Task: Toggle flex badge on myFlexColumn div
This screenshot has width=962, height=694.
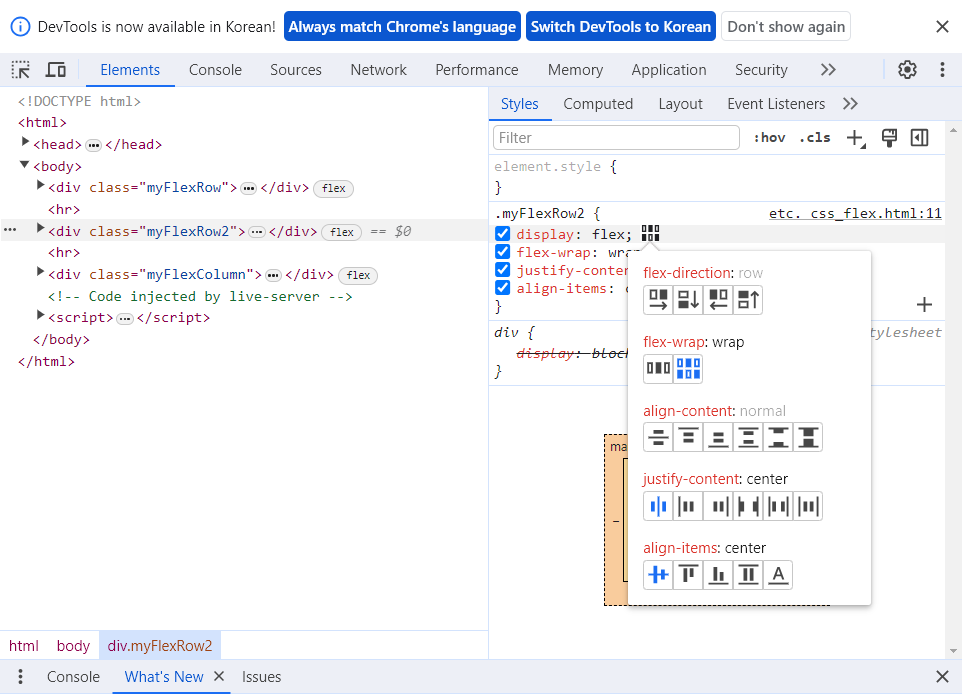Action: coord(358,276)
